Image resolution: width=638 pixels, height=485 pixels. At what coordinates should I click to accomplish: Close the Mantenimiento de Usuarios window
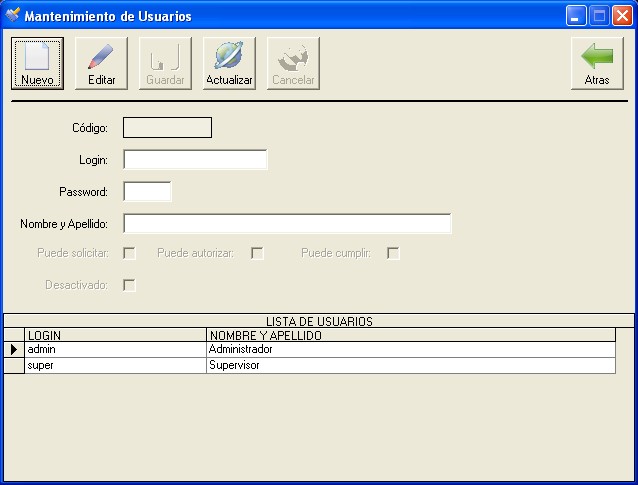(x=623, y=16)
